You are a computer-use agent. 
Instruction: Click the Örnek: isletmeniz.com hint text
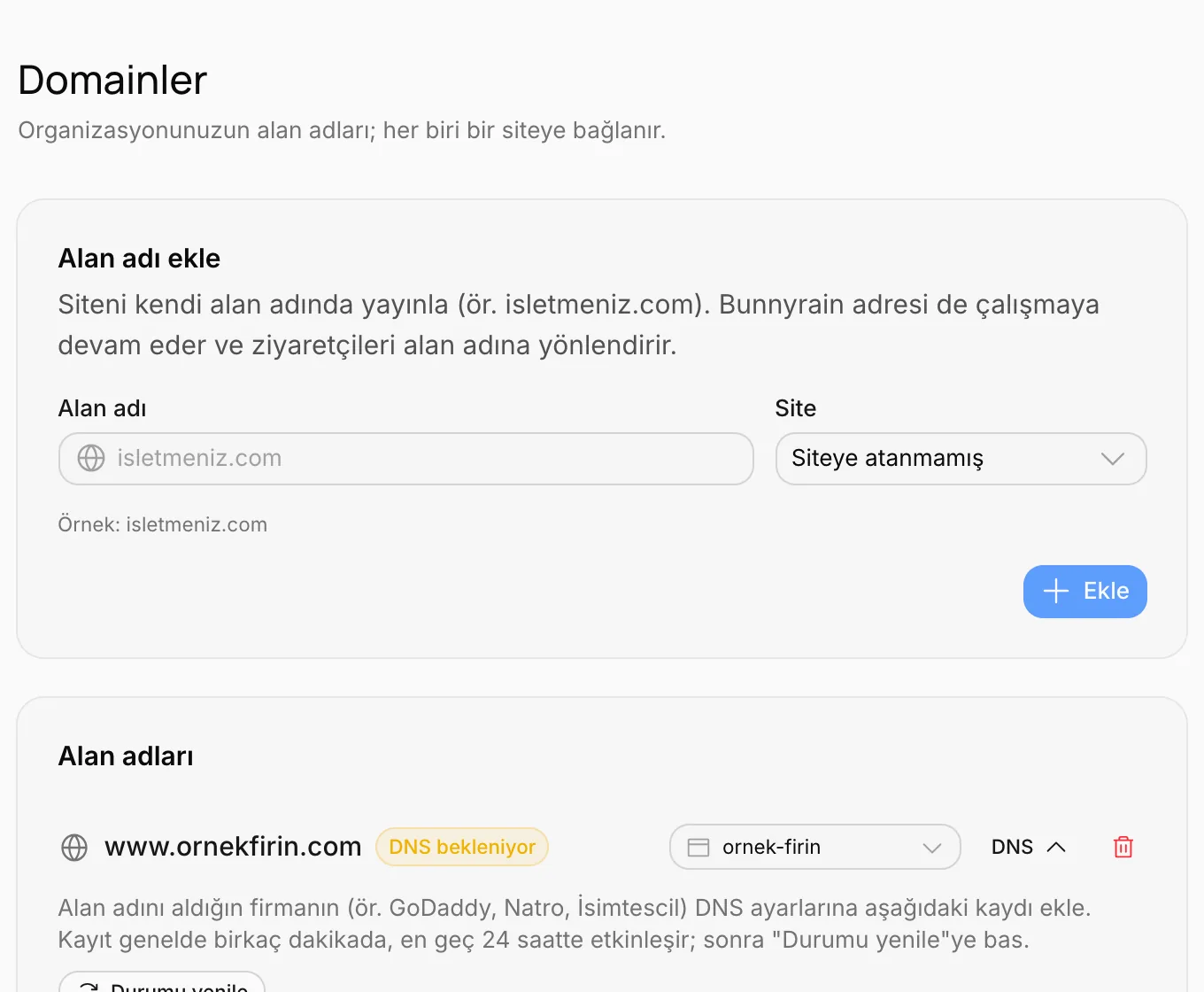[163, 524]
